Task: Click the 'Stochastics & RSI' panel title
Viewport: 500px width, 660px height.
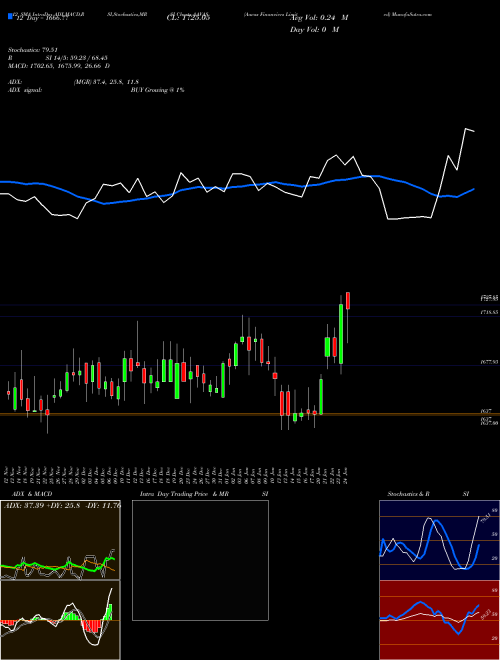Action: click(x=428, y=494)
